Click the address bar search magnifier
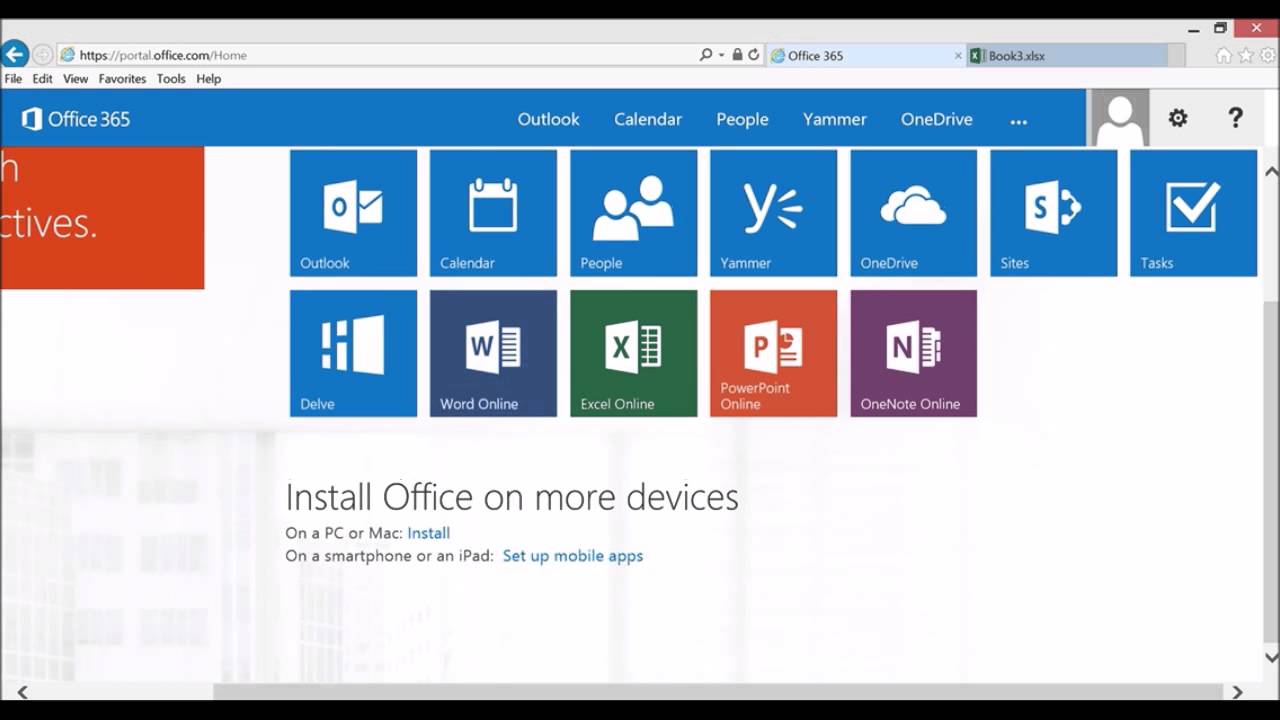This screenshot has width=1280, height=720. coord(706,55)
